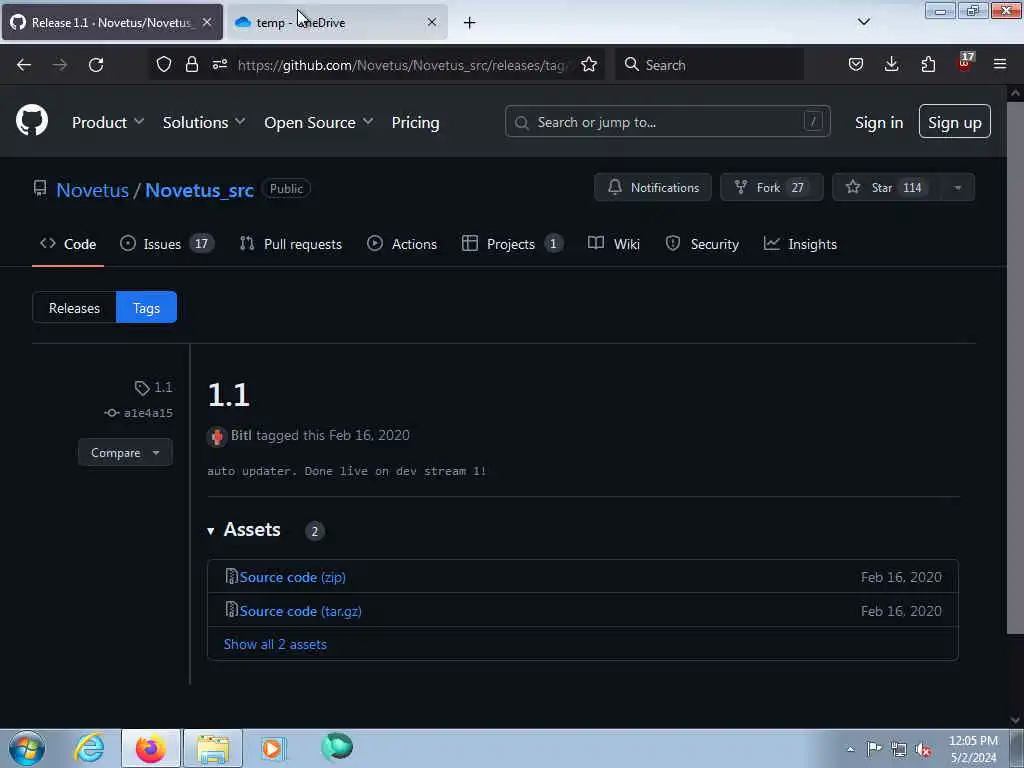The image size is (1024, 768).
Task: Click the network tray icon
Action: coord(899,750)
